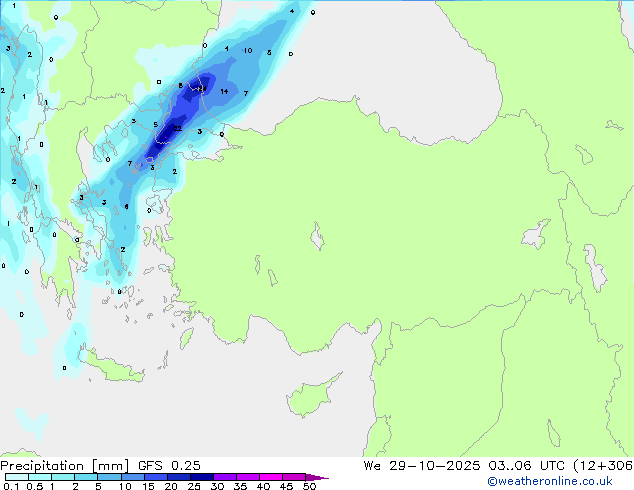
Task: Select the 10–15 mm legend swatch
Action: tap(132, 477)
